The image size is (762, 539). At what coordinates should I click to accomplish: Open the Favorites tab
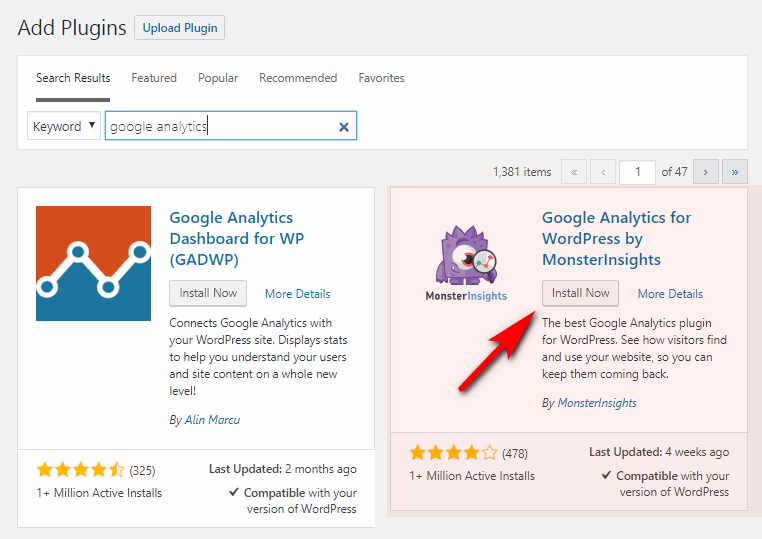click(x=381, y=78)
